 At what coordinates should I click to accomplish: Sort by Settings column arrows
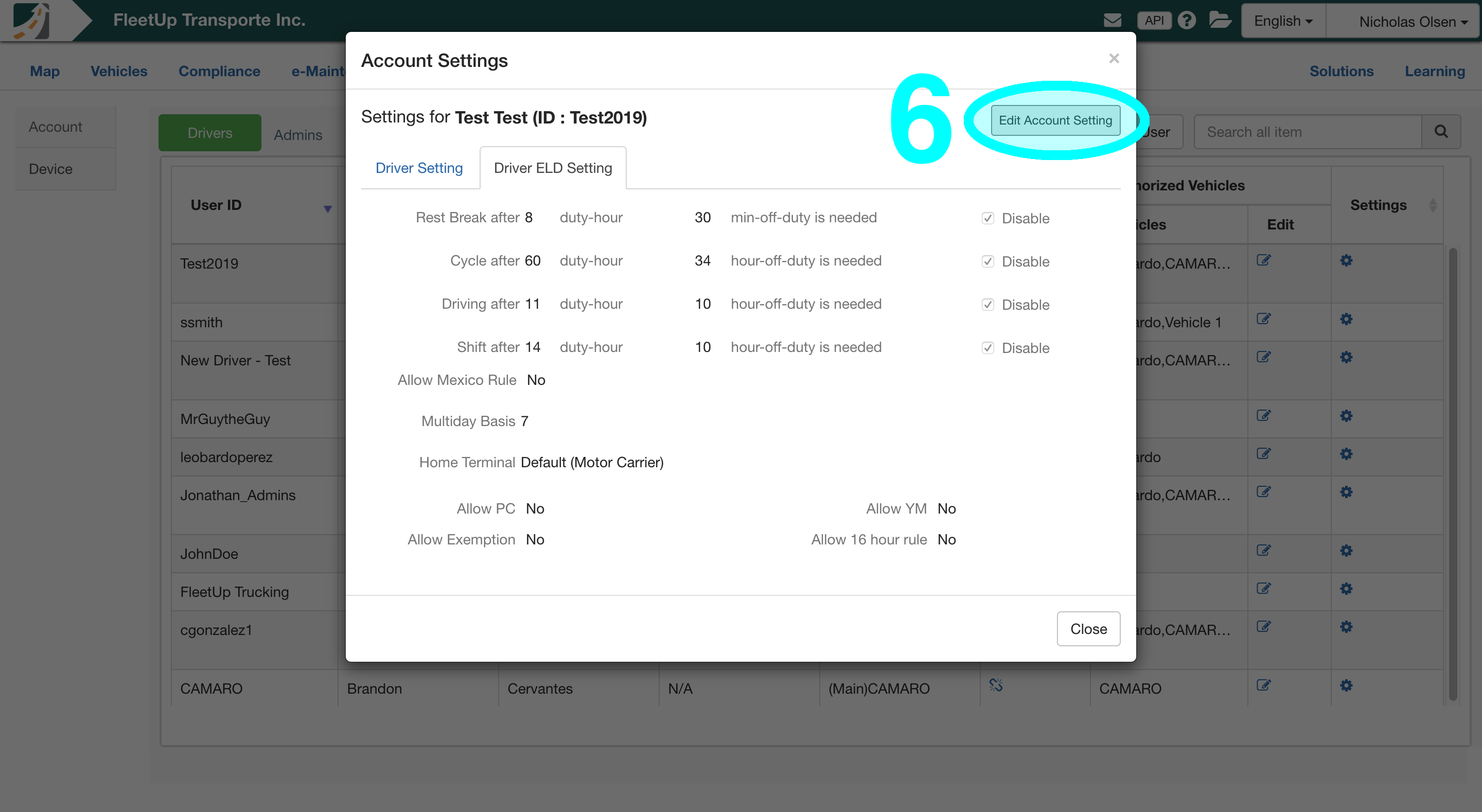[x=1433, y=205]
